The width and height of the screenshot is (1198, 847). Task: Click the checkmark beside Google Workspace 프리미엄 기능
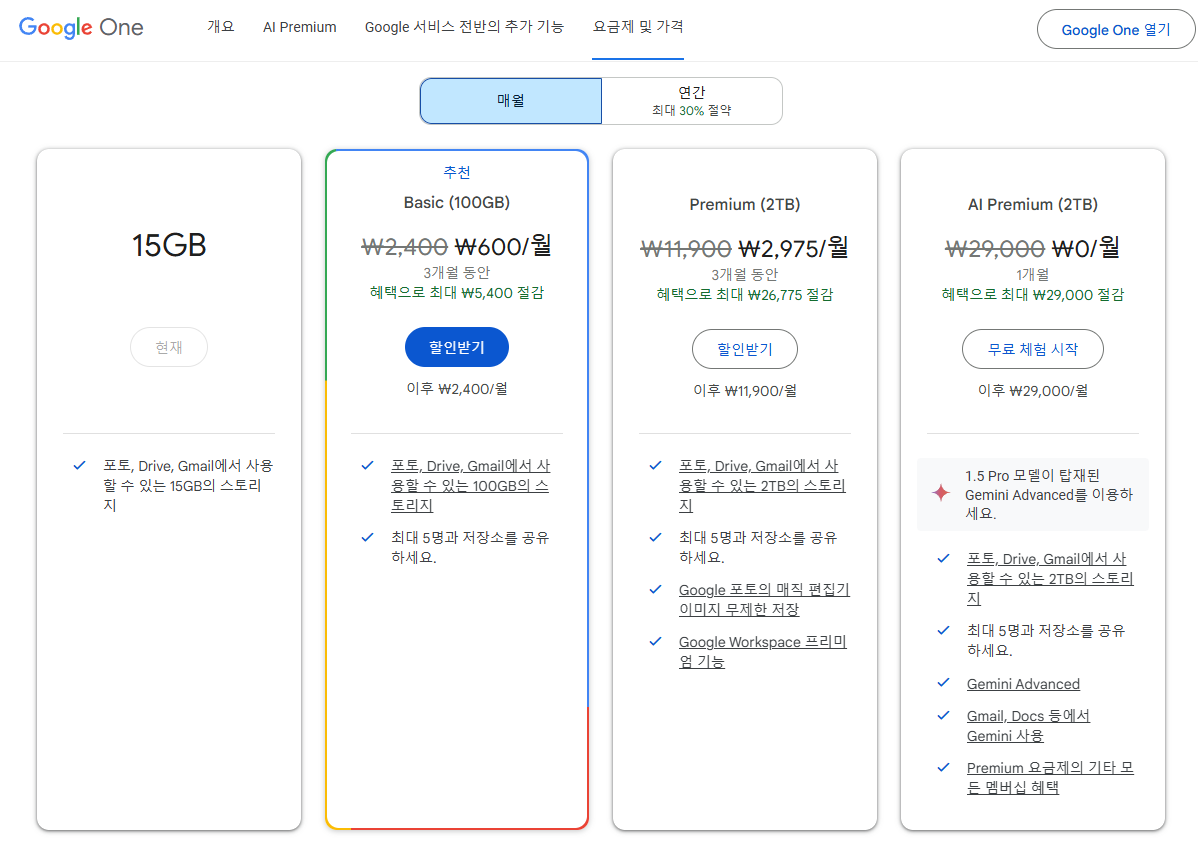click(655, 643)
